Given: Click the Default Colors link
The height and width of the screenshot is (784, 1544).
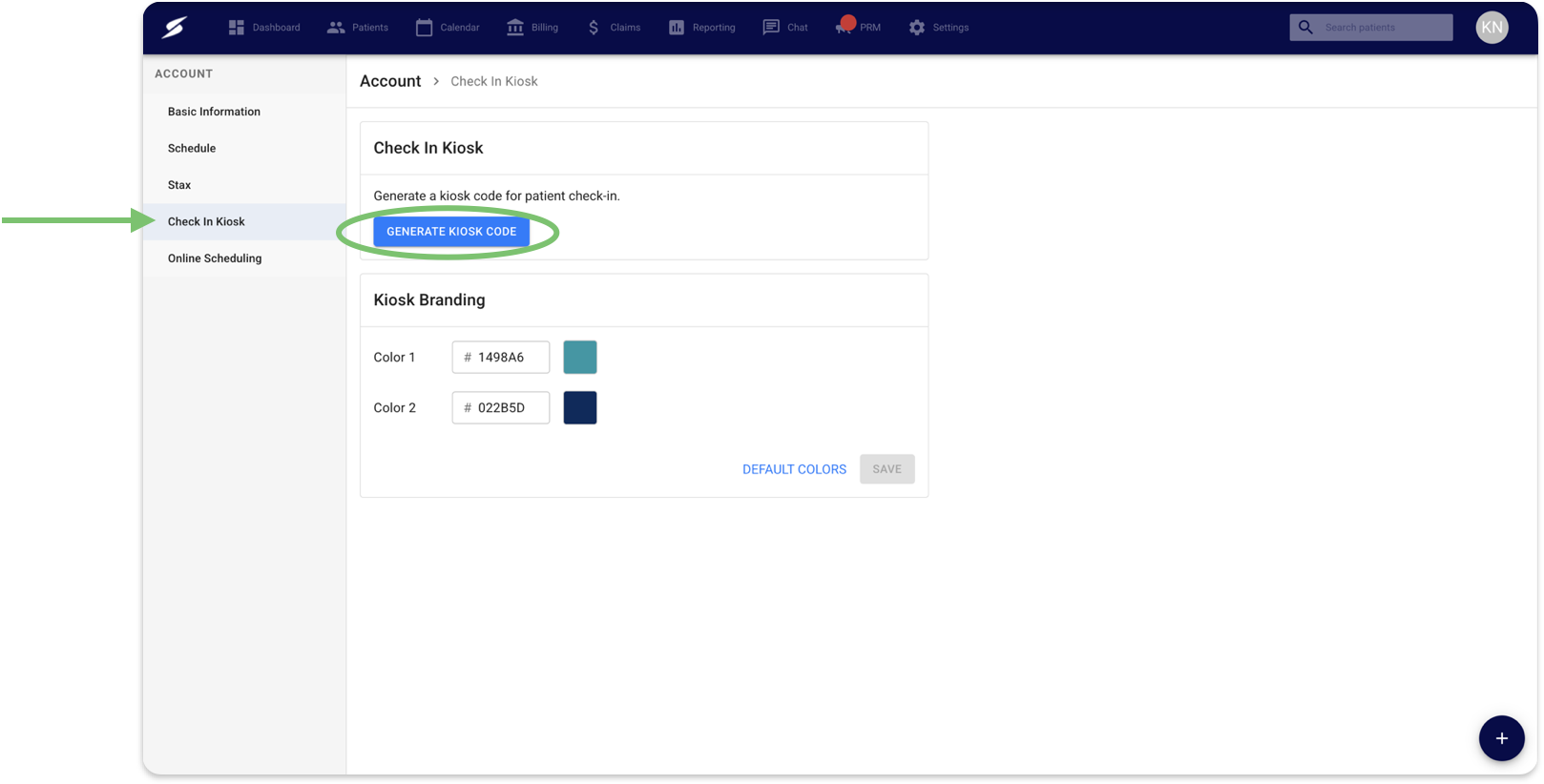Looking at the screenshot, I should click(x=794, y=469).
